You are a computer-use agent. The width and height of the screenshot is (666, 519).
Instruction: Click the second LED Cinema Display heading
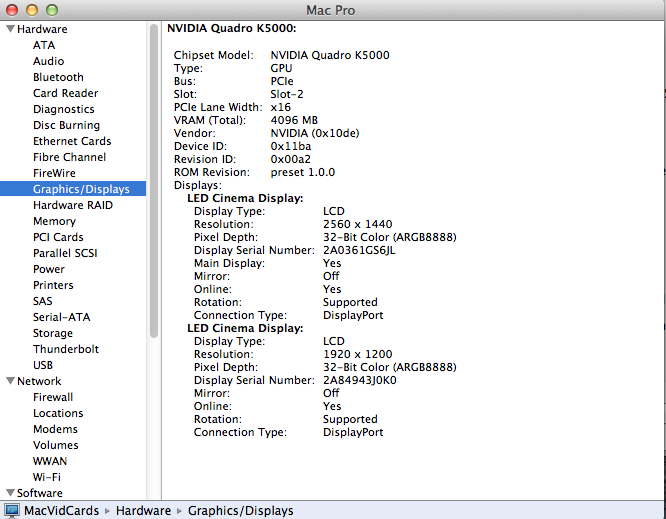click(245, 328)
